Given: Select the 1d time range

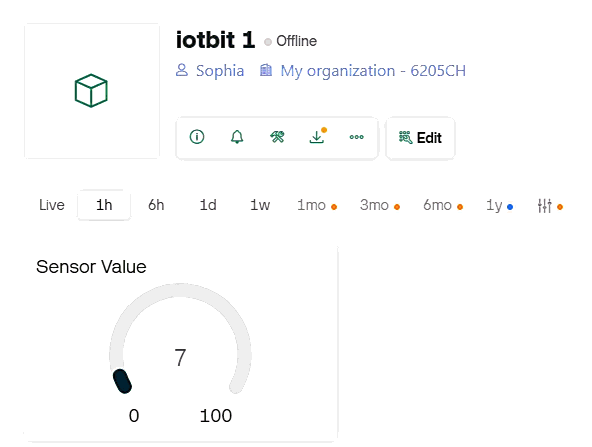Looking at the screenshot, I should click(x=208, y=205).
